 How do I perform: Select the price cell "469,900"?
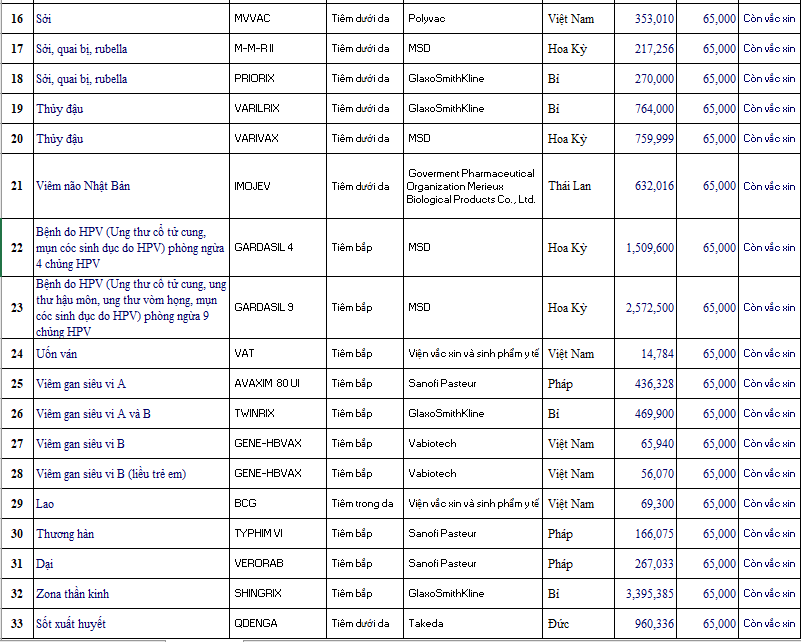pos(645,414)
